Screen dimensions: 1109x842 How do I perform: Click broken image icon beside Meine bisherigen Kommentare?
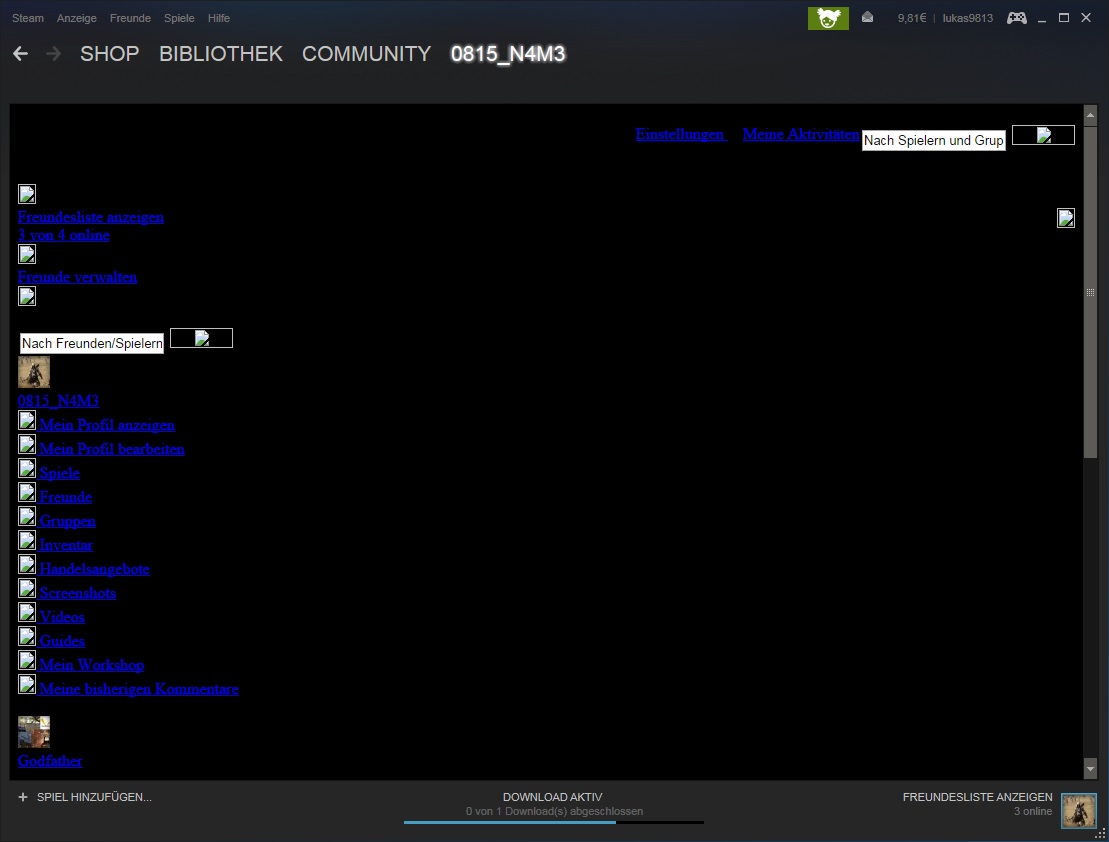pyautogui.click(x=27, y=686)
